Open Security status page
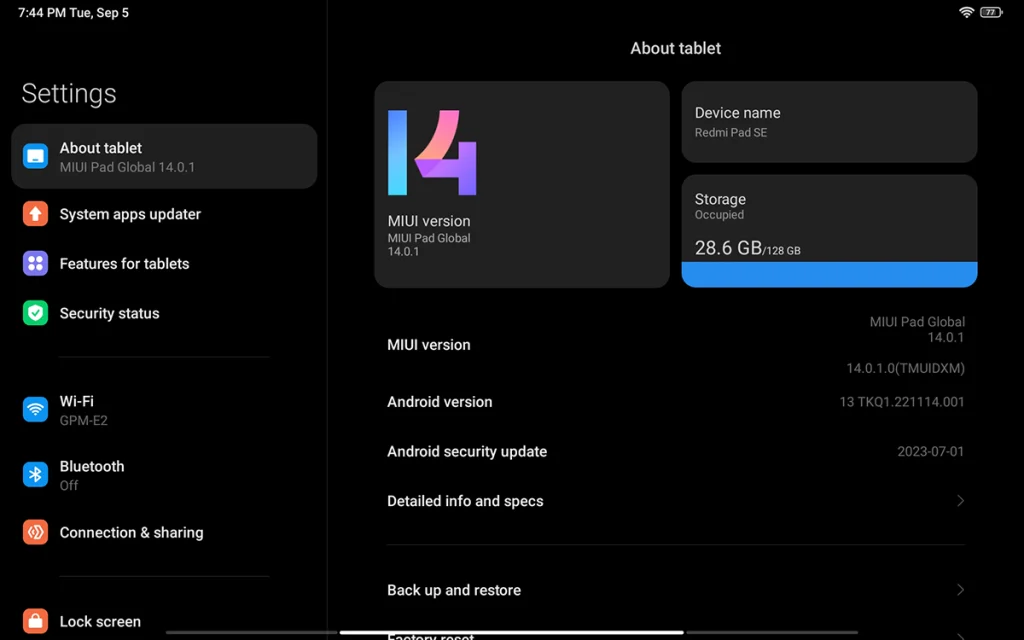 tap(164, 313)
